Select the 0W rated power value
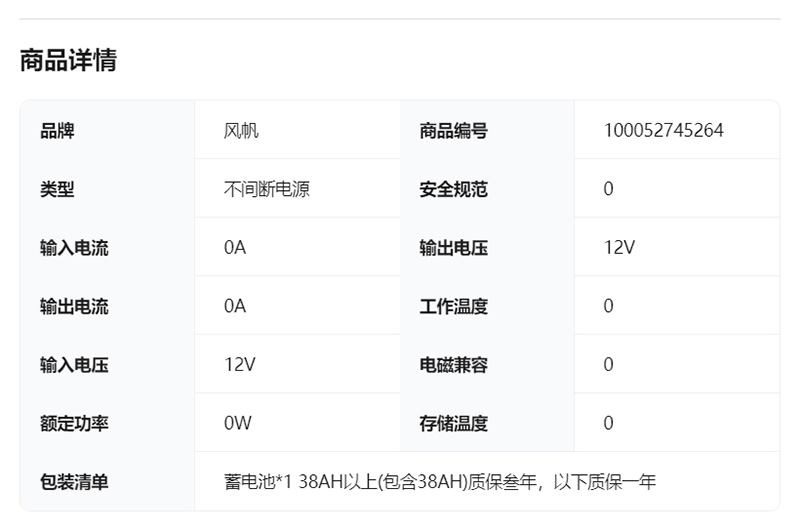Image resolution: width=800 pixels, height=531 pixels. point(237,423)
